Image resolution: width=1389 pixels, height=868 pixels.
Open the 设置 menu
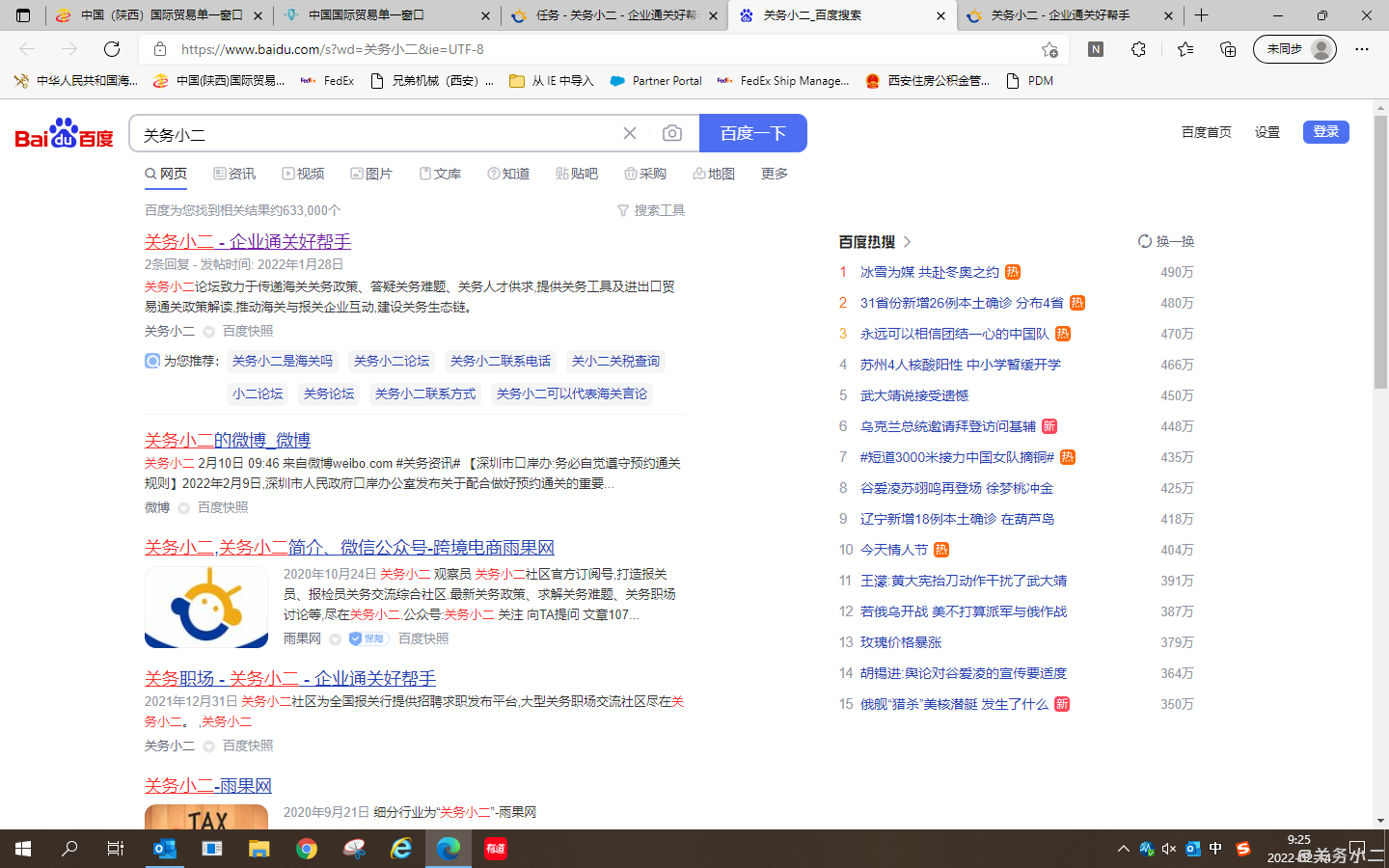click(x=1267, y=132)
